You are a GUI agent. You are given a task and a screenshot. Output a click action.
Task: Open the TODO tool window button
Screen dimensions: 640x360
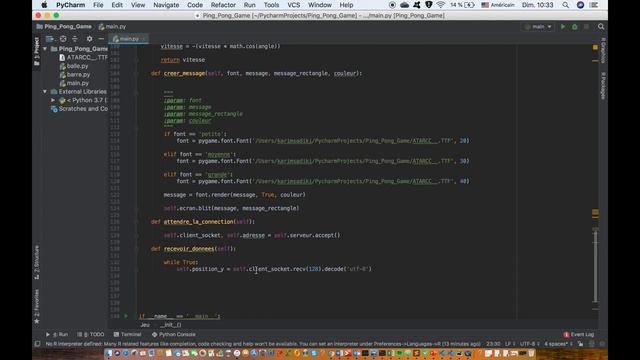(91, 334)
